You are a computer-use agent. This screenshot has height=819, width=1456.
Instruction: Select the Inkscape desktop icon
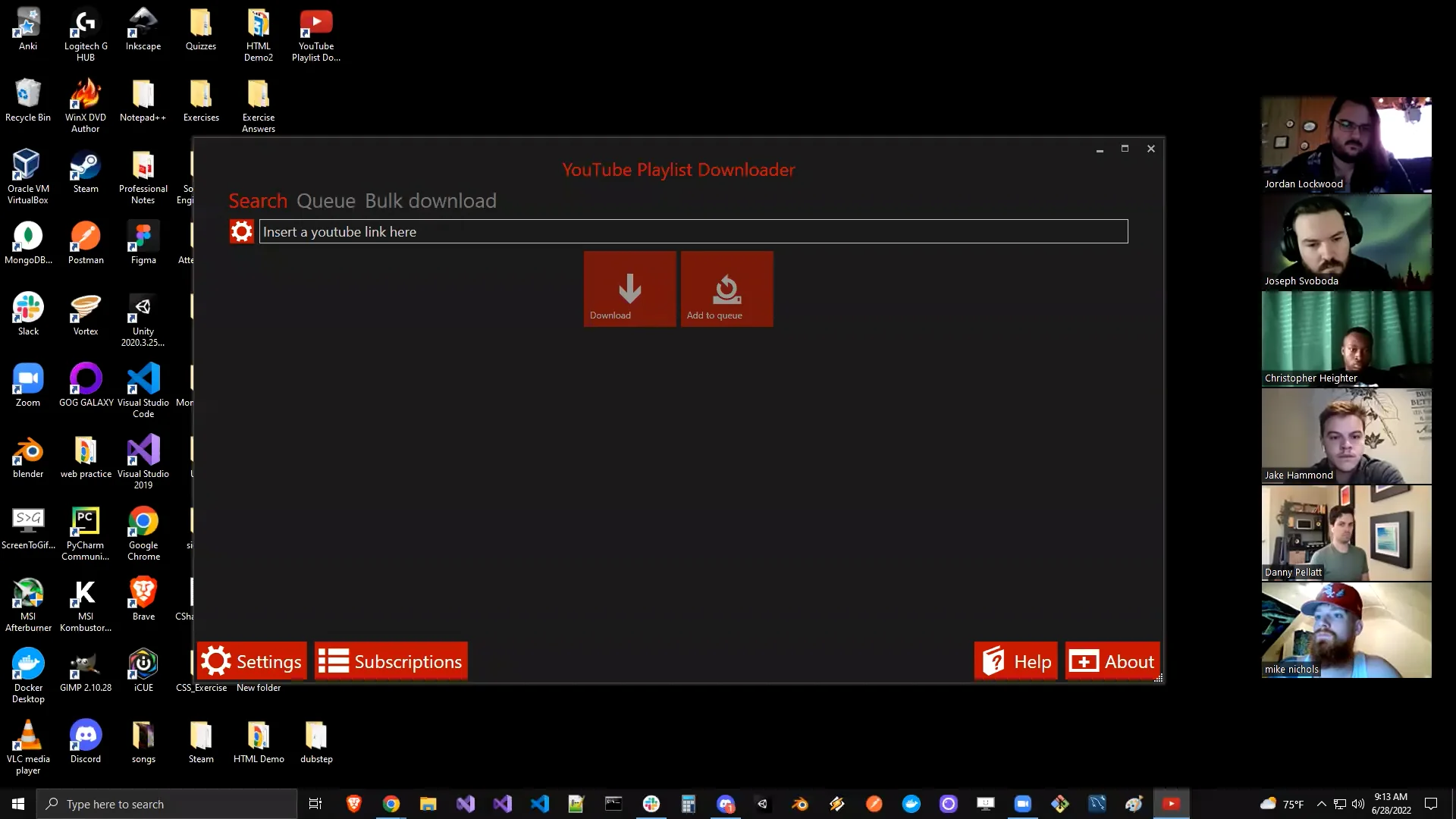[x=143, y=30]
